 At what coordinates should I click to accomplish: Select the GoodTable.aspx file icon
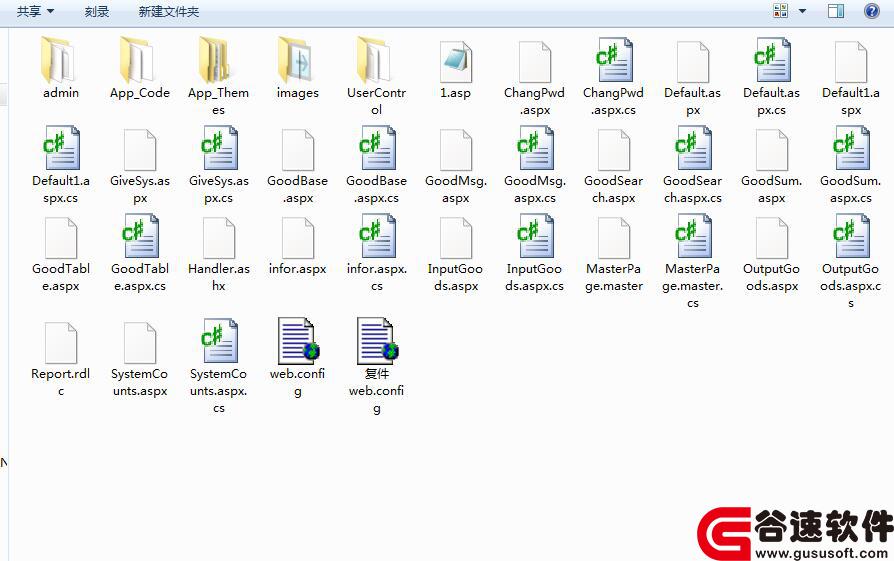(x=61, y=238)
